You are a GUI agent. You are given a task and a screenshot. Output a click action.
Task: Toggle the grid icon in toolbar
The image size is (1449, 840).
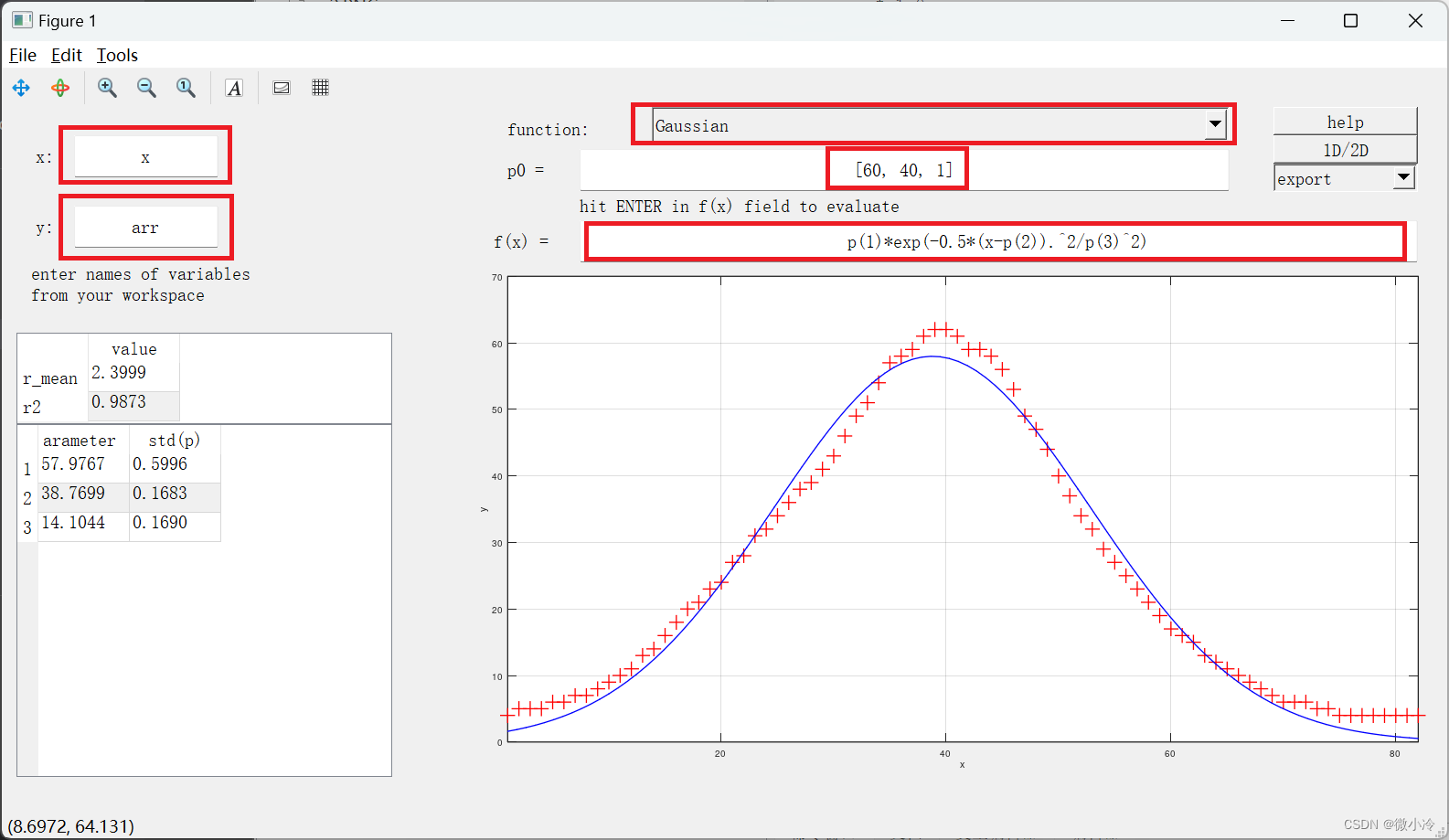(x=320, y=88)
